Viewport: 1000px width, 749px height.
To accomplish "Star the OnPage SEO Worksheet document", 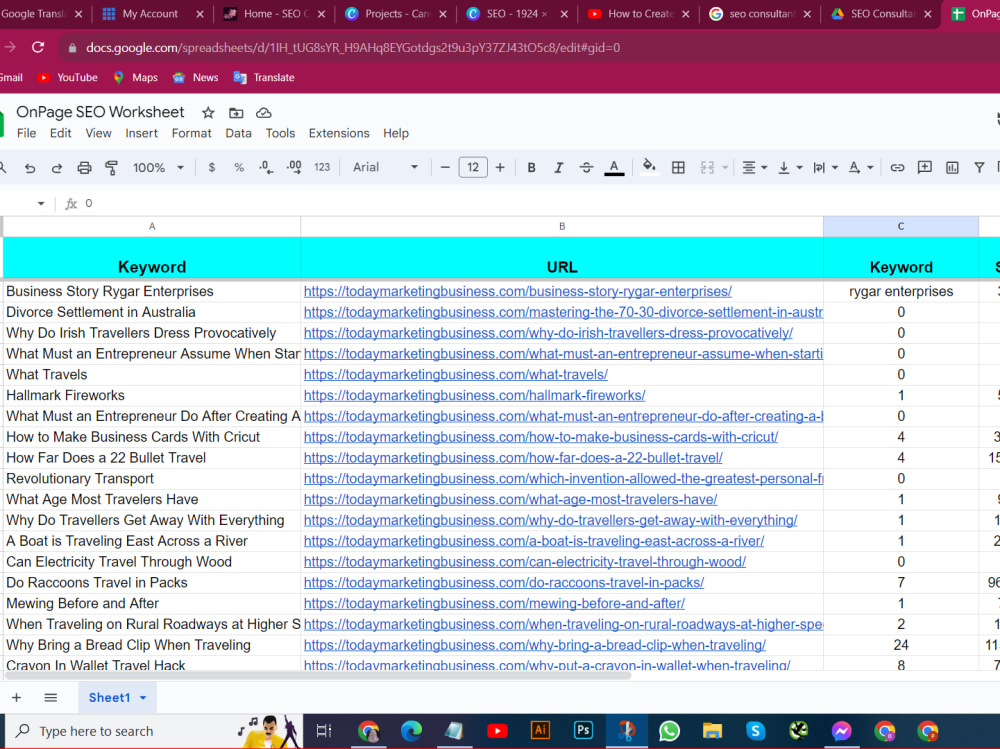I will coord(208,113).
